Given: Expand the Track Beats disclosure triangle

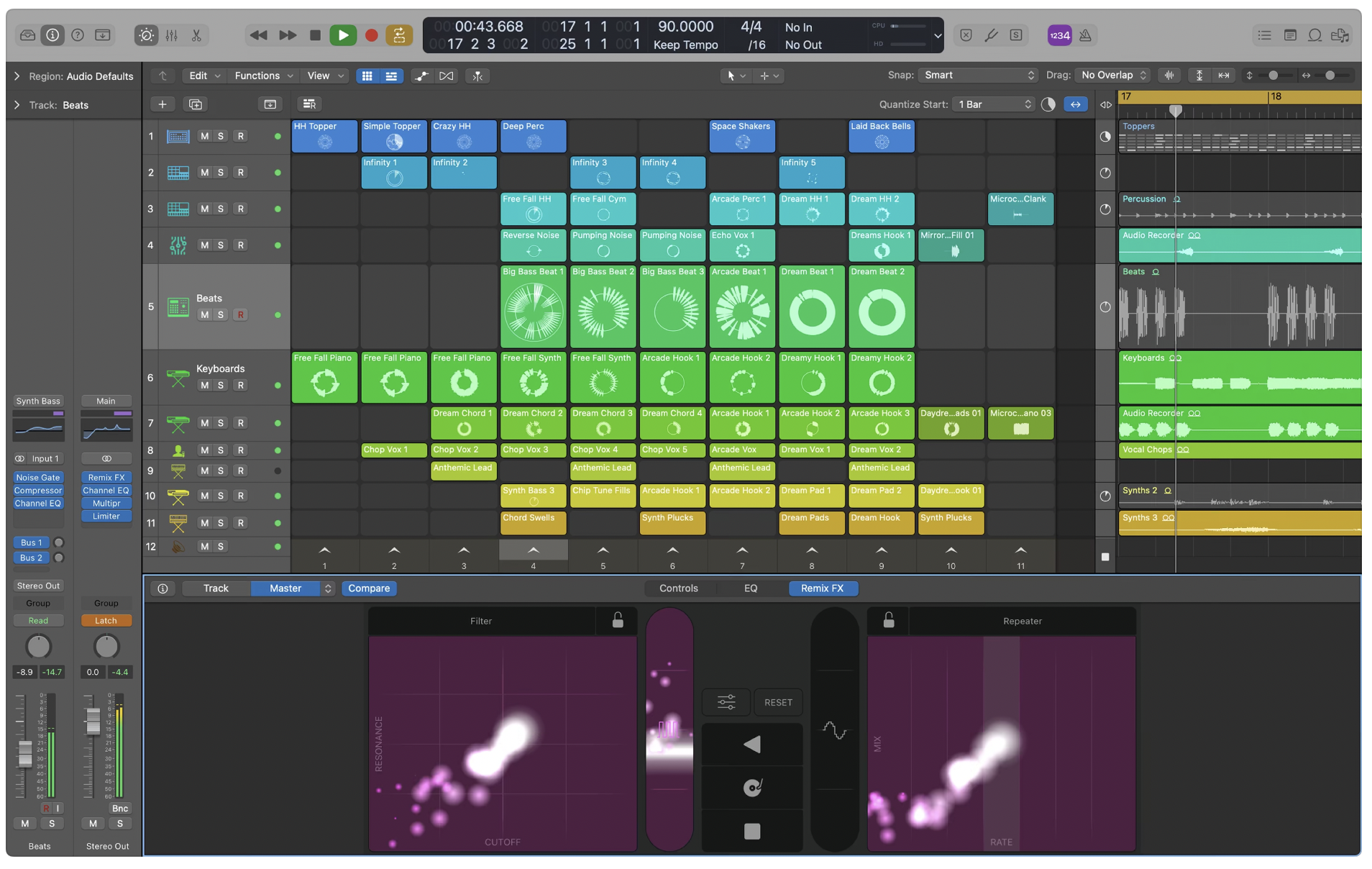Looking at the screenshot, I should click(x=17, y=105).
